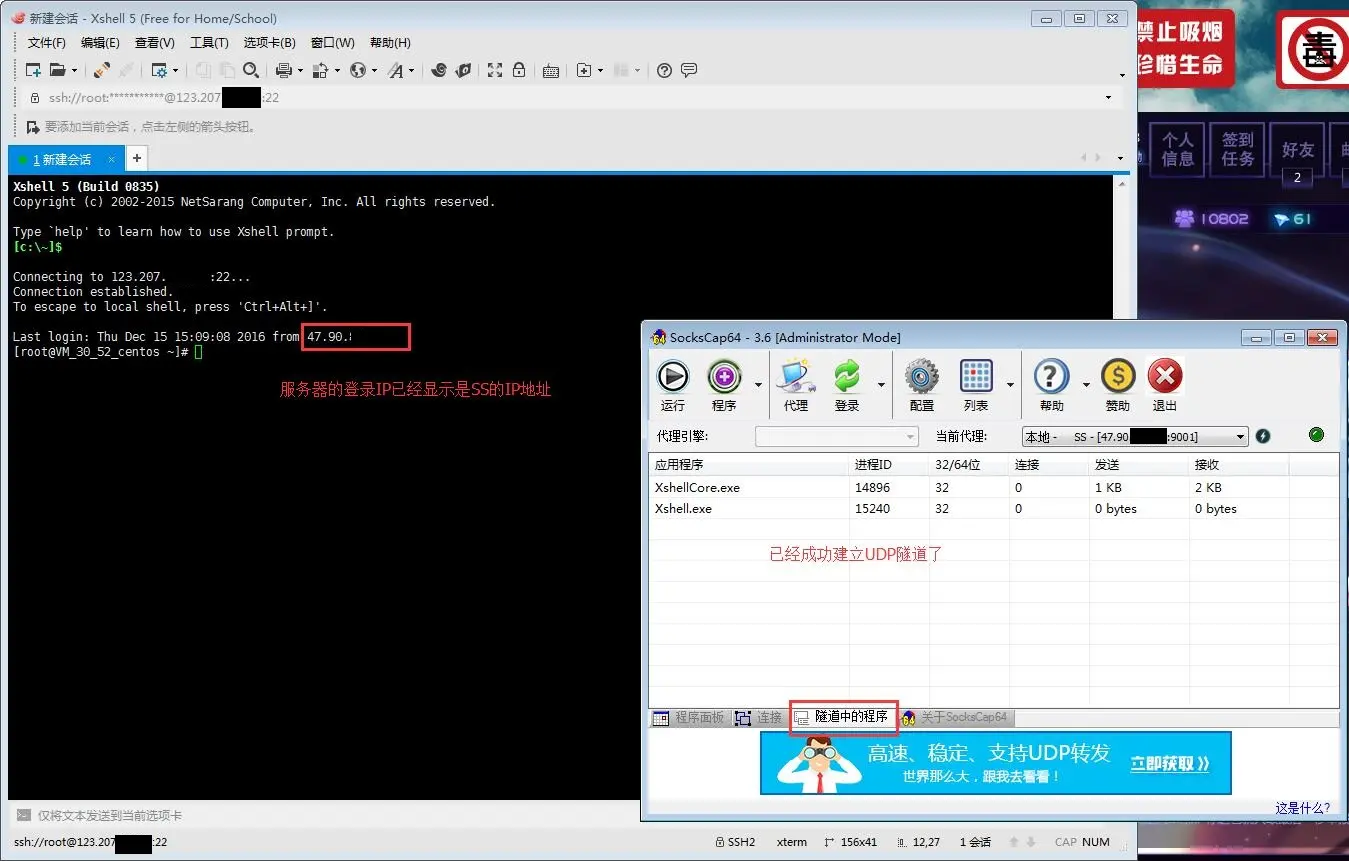Click the 进程ID column header
The image size is (1349, 861).
888,465
